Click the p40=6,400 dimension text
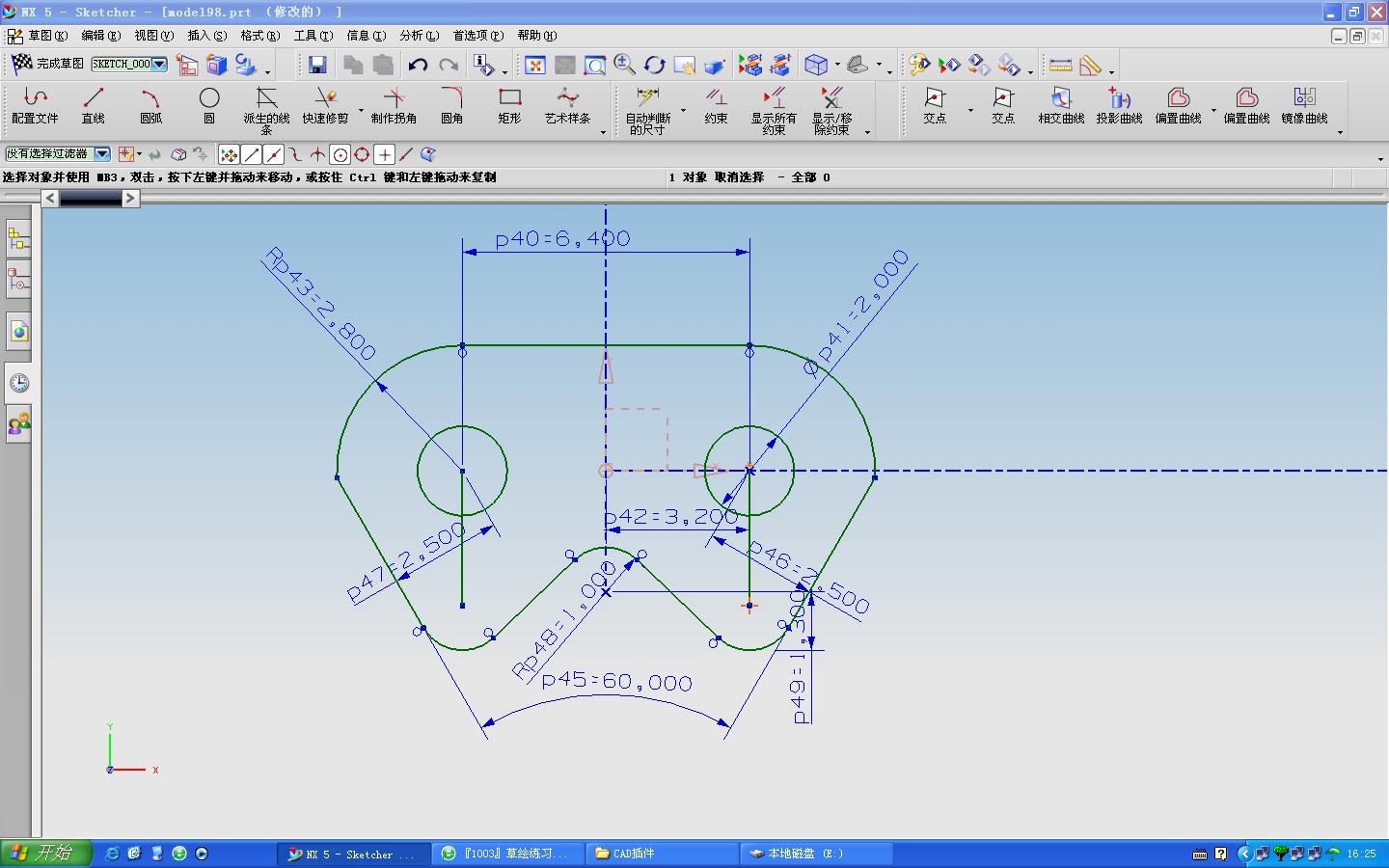The height and width of the screenshot is (868, 1389). pyautogui.click(x=562, y=238)
